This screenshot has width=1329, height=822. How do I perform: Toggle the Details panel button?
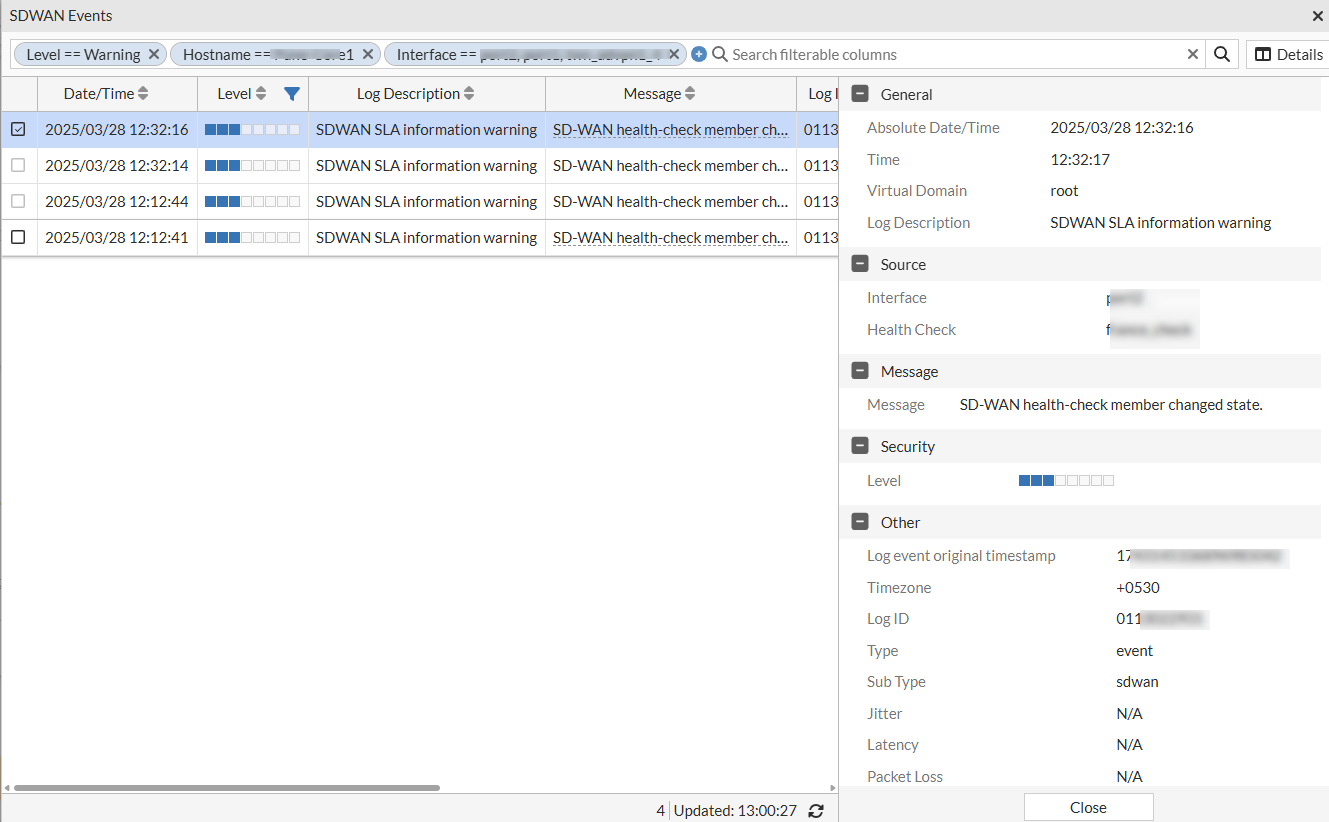tap(1289, 54)
